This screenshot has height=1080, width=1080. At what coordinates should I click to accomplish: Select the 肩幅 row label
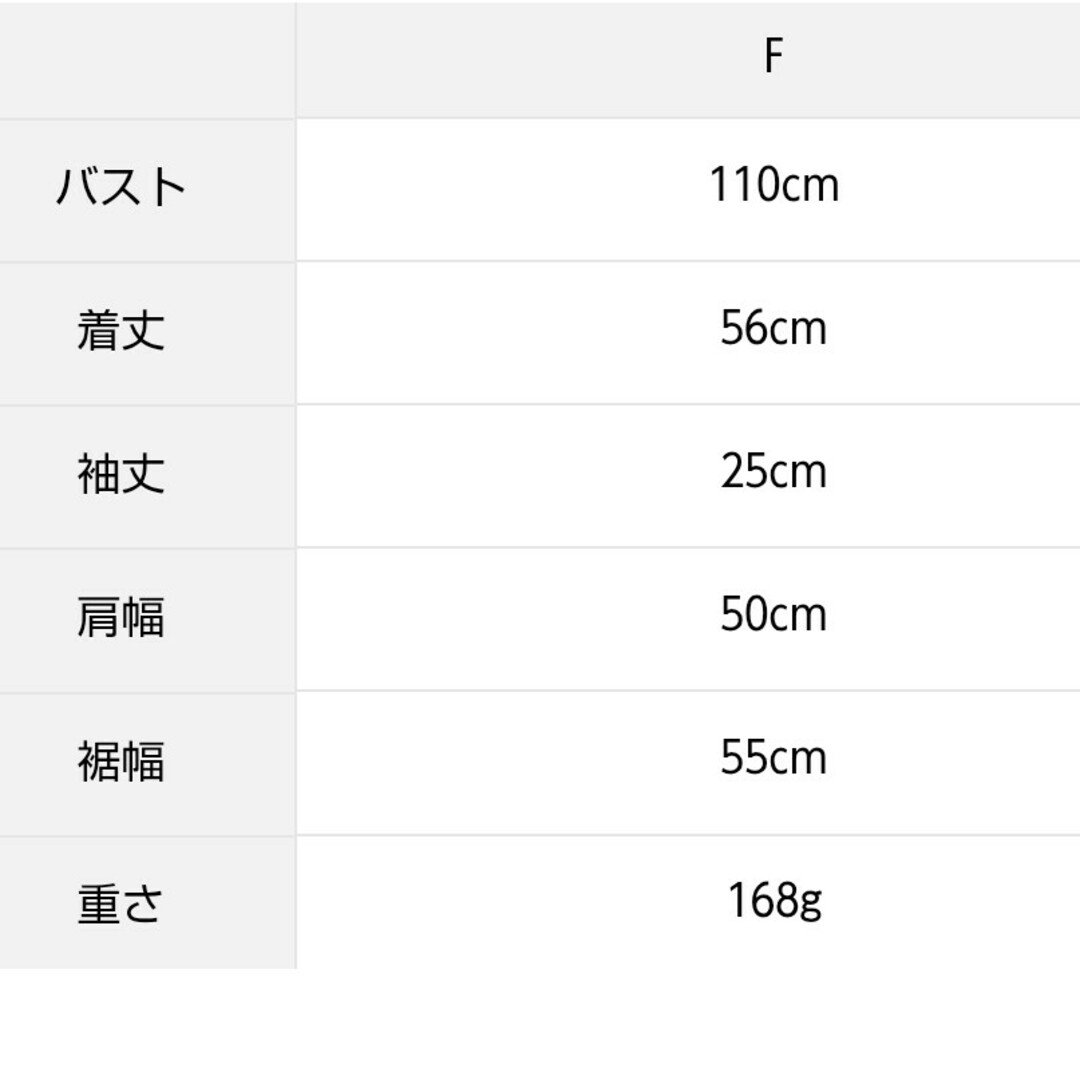point(121,616)
